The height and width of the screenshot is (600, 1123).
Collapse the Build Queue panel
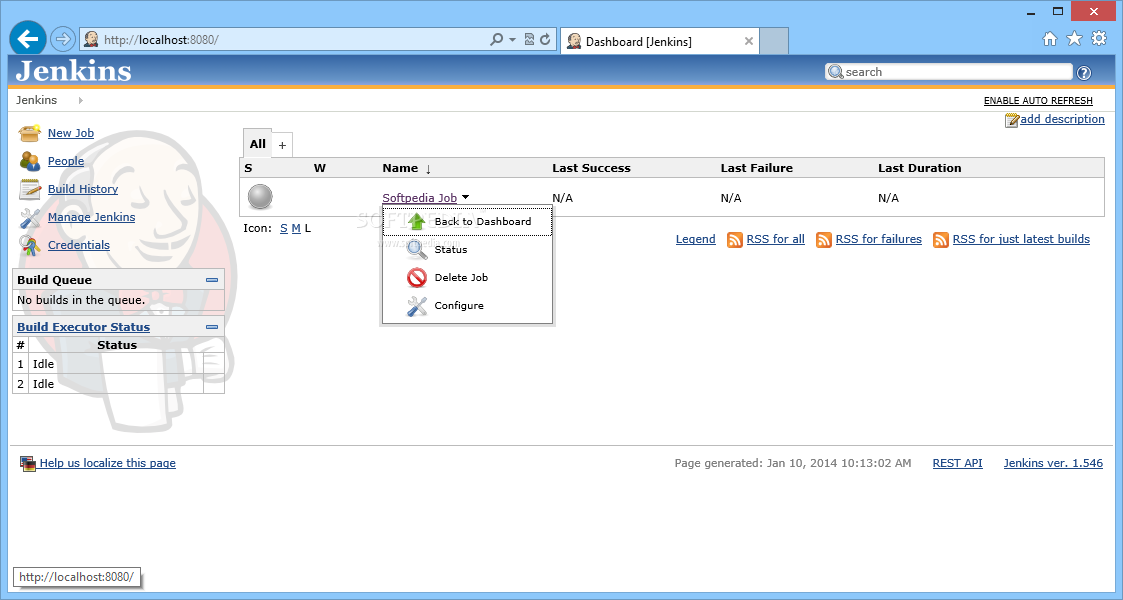coord(212,280)
